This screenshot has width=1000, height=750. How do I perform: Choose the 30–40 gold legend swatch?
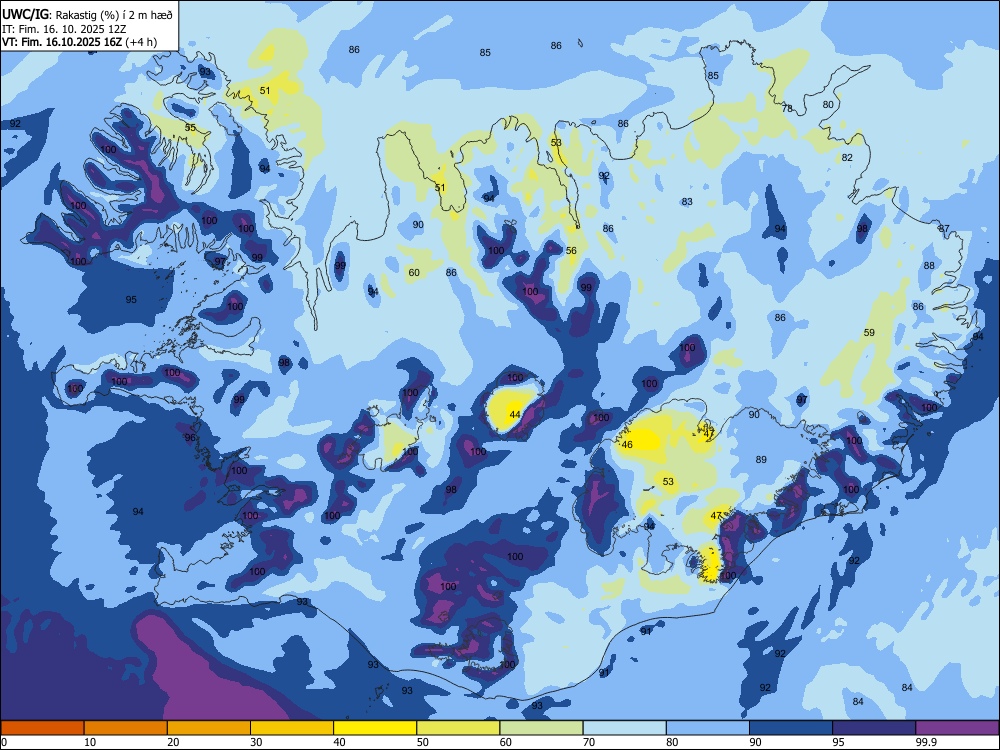click(292, 728)
